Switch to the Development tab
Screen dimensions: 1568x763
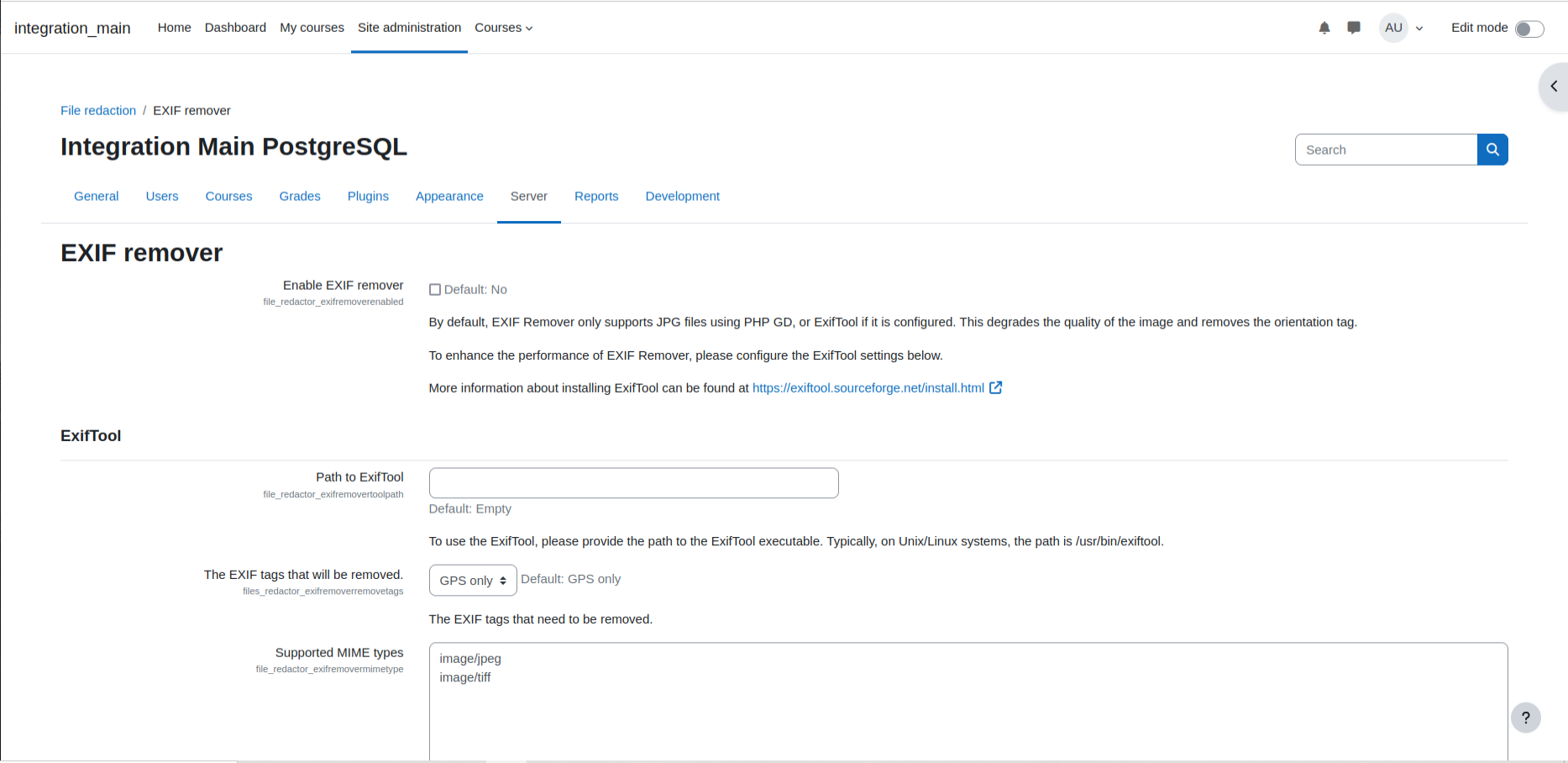click(683, 196)
